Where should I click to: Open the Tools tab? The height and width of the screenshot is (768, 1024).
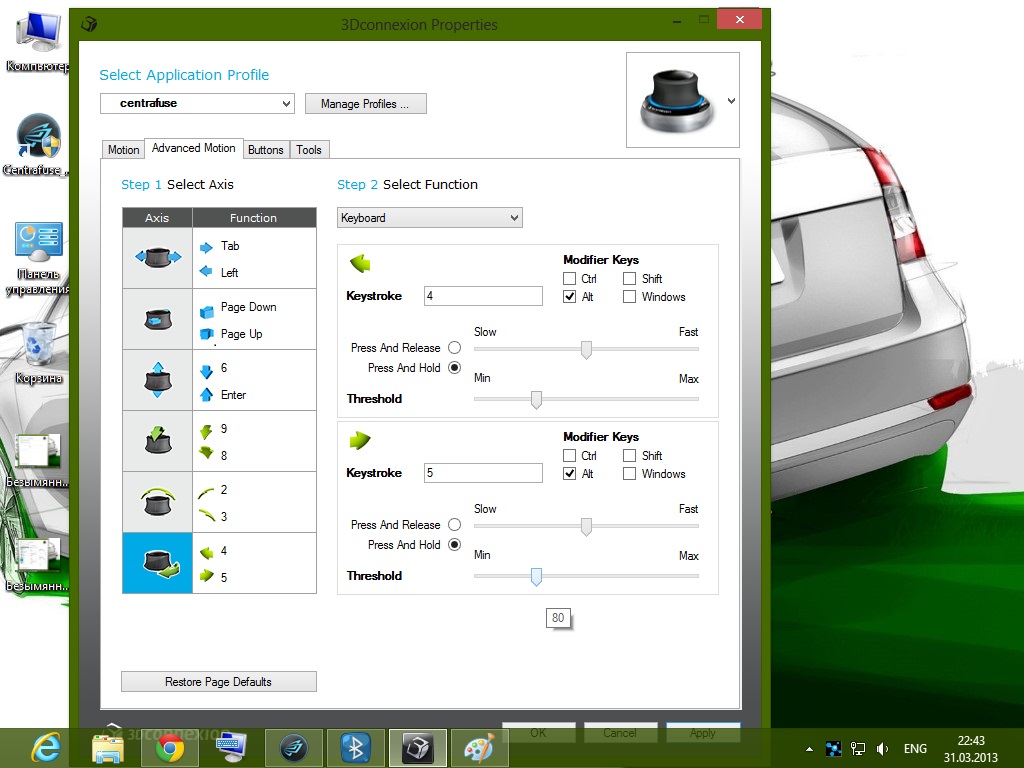[x=309, y=150]
